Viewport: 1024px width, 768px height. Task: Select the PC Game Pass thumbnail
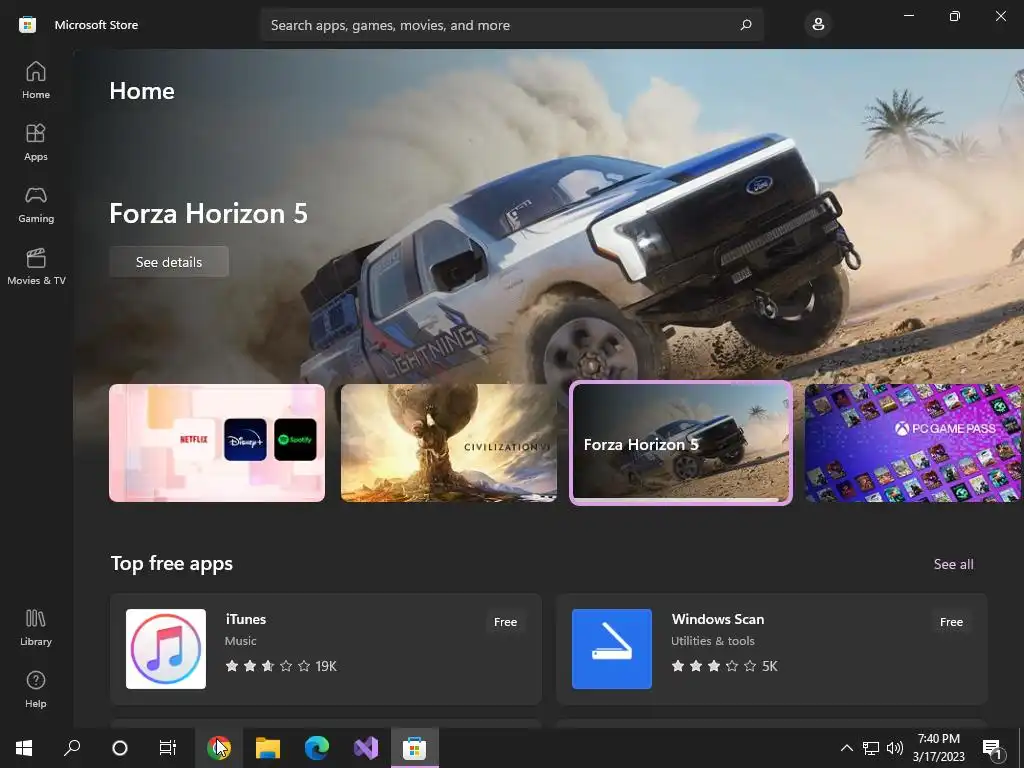pos(912,443)
